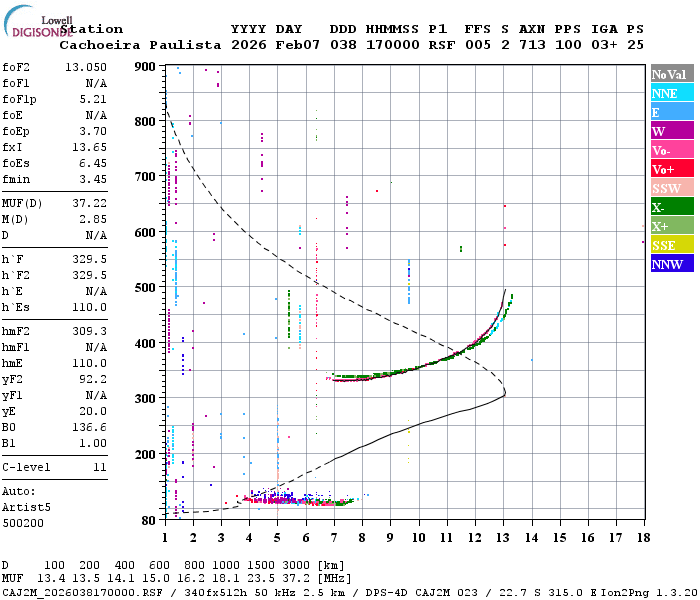Click the 7 MHz frequency axis label
Screen dimensions: 700x600
coord(334,538)
